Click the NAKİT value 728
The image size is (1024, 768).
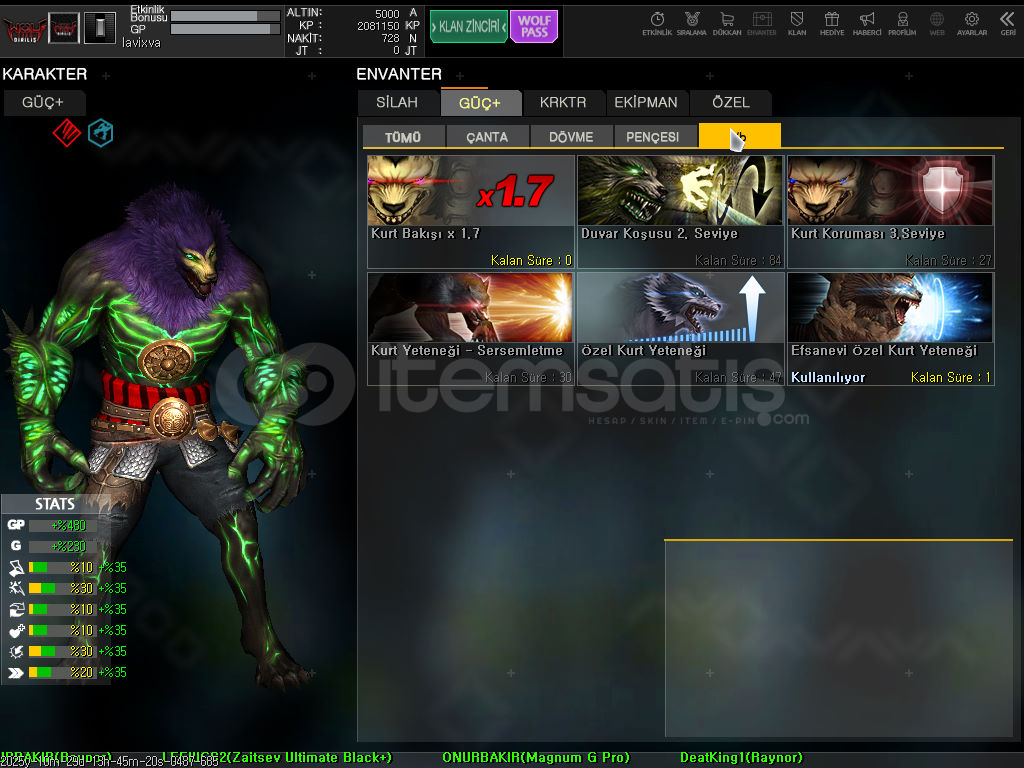pos(391,38)
